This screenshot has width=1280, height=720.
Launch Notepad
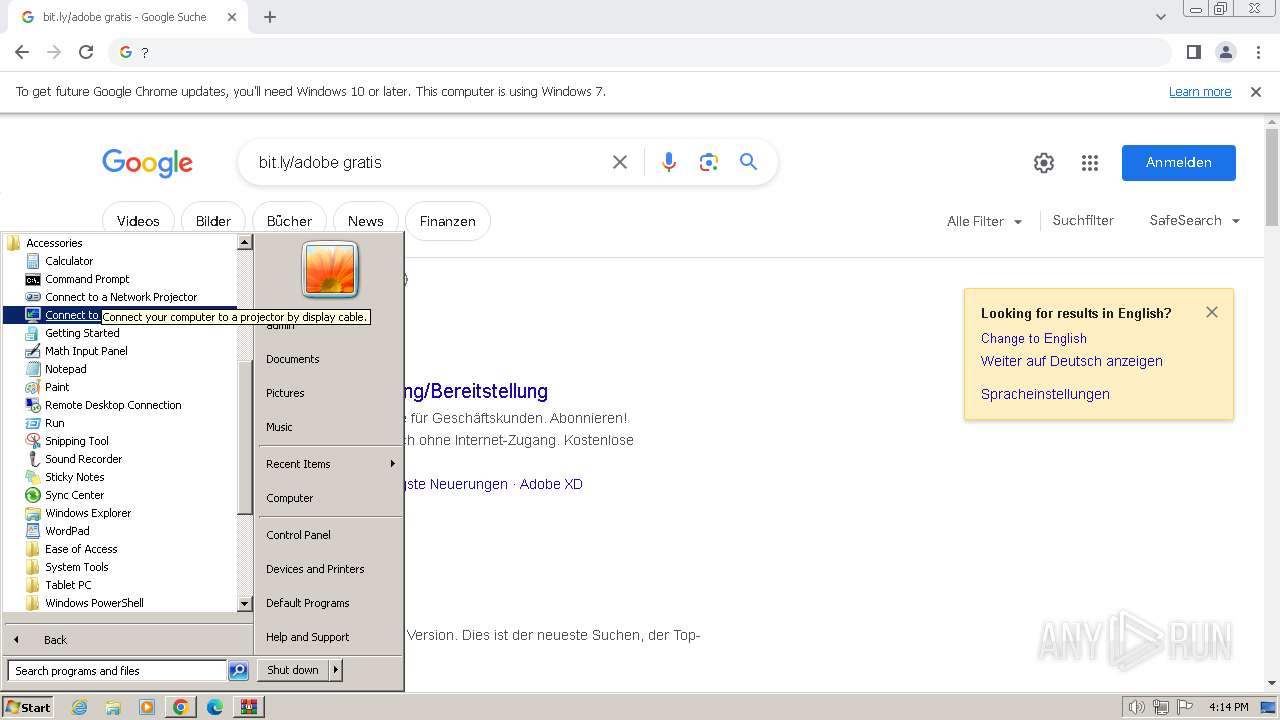pos(65,369)
